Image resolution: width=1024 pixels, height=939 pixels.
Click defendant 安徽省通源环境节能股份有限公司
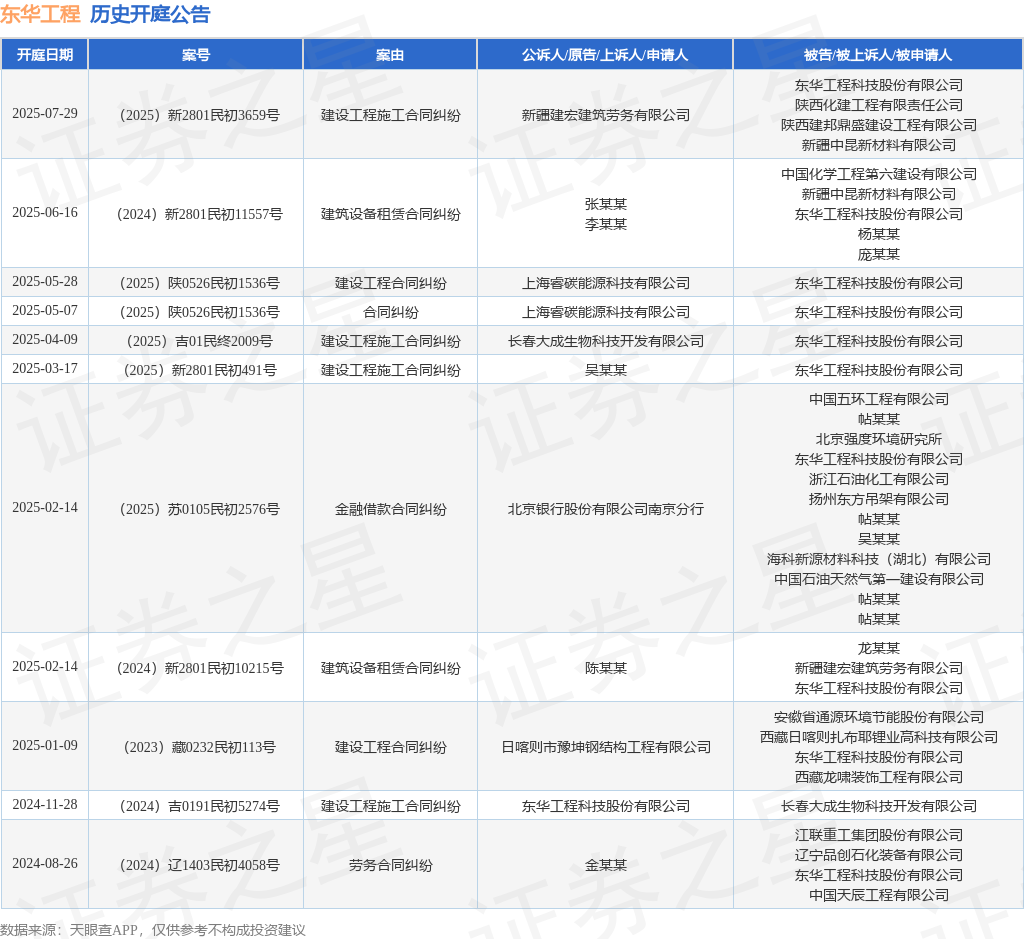(x=878, y=717)
